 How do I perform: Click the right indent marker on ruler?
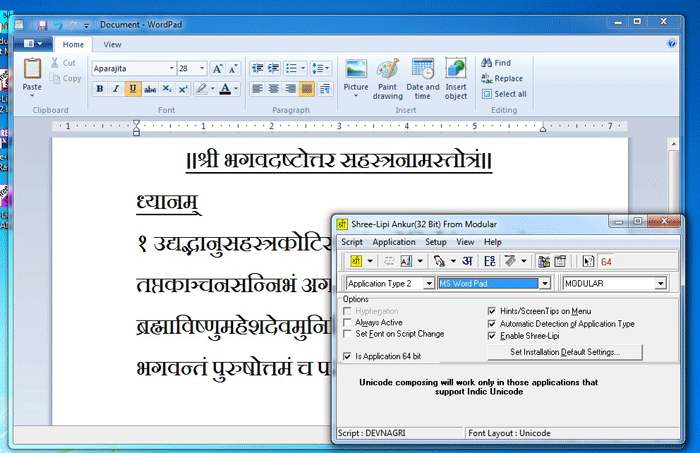tap(543, 129)
